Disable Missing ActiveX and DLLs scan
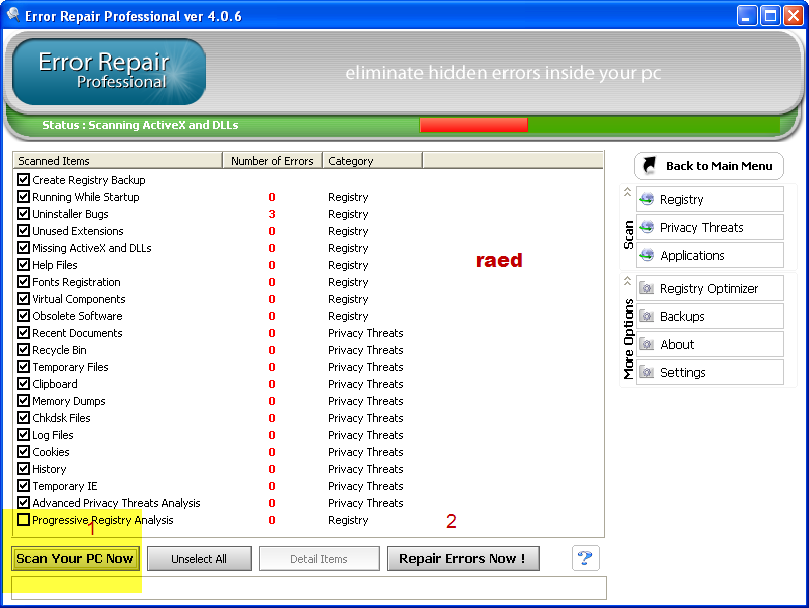The image size is (809, 608). [x=23, y=248]
